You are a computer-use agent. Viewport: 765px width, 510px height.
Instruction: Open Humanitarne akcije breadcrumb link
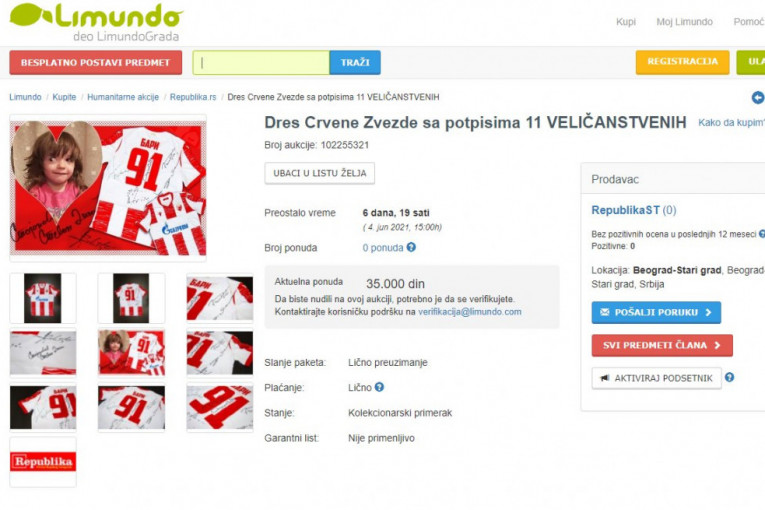pyautogui.click(x=123, y=97)
